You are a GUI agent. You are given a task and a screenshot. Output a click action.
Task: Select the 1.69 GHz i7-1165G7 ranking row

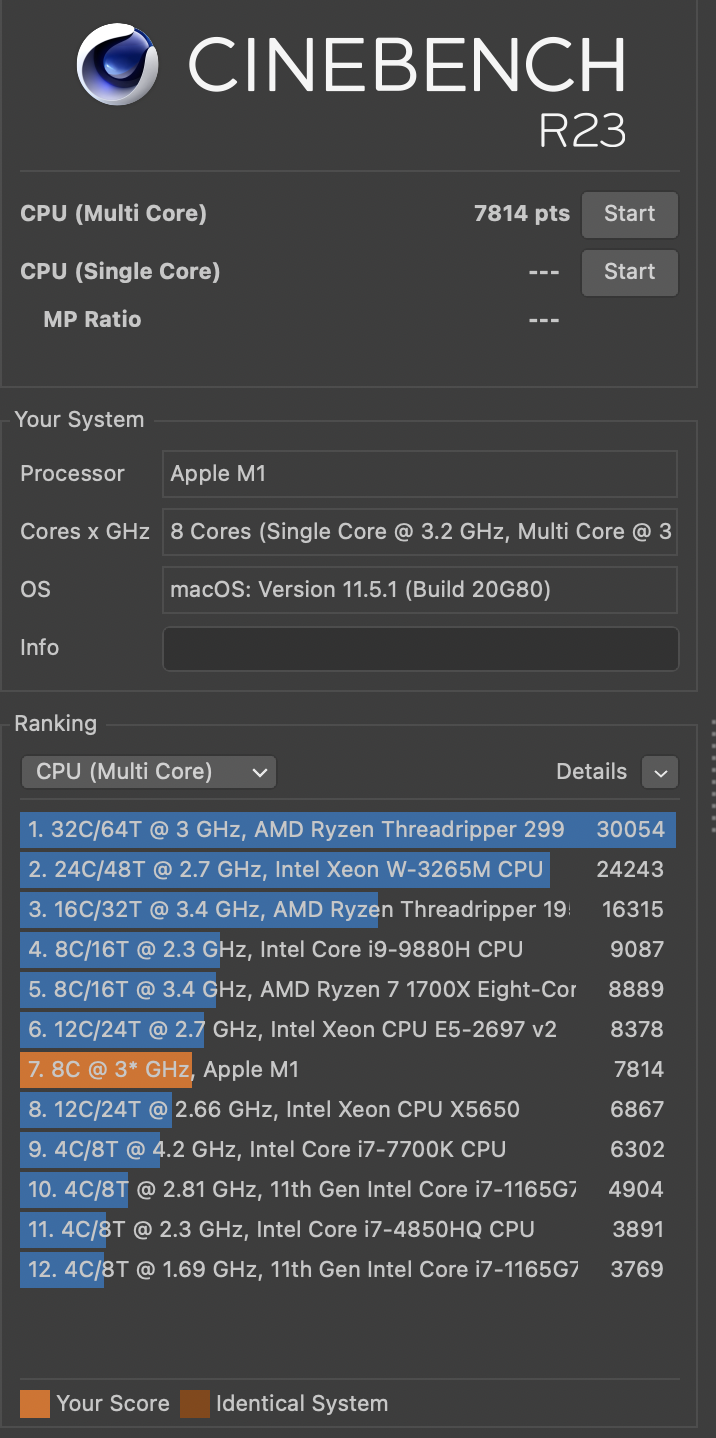pos(348,1269)
